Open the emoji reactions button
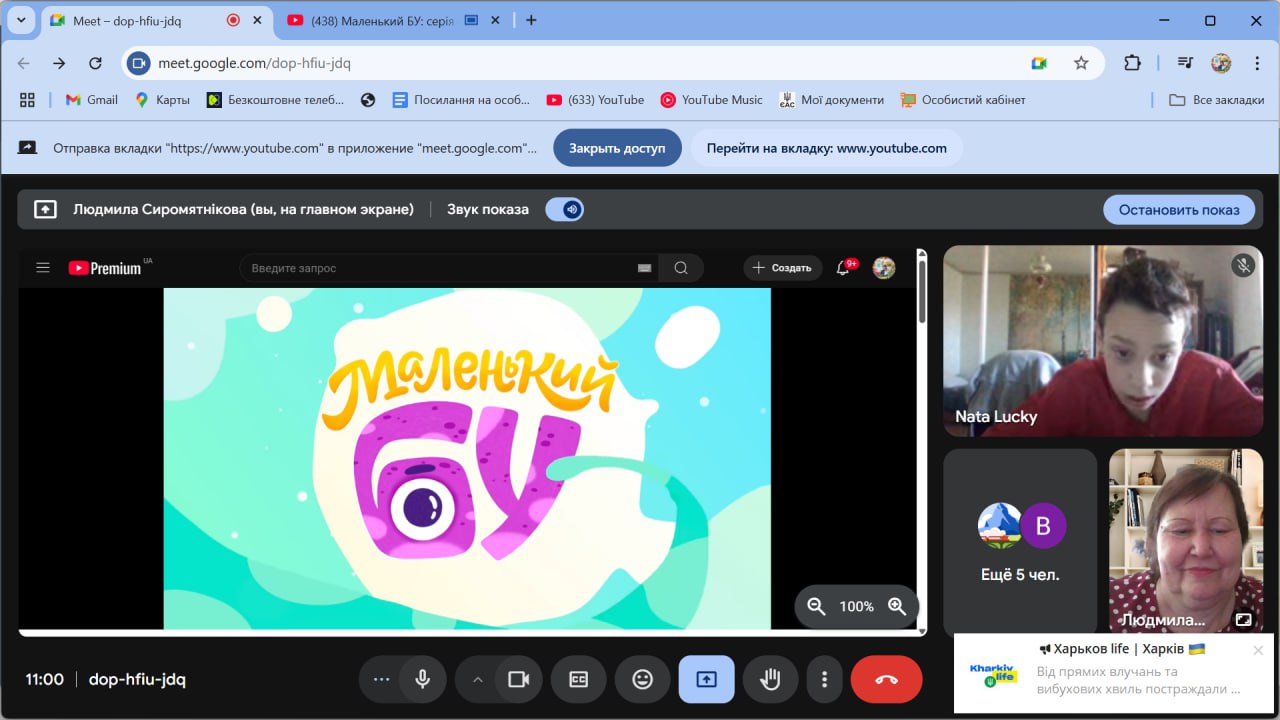 (642, 680)
